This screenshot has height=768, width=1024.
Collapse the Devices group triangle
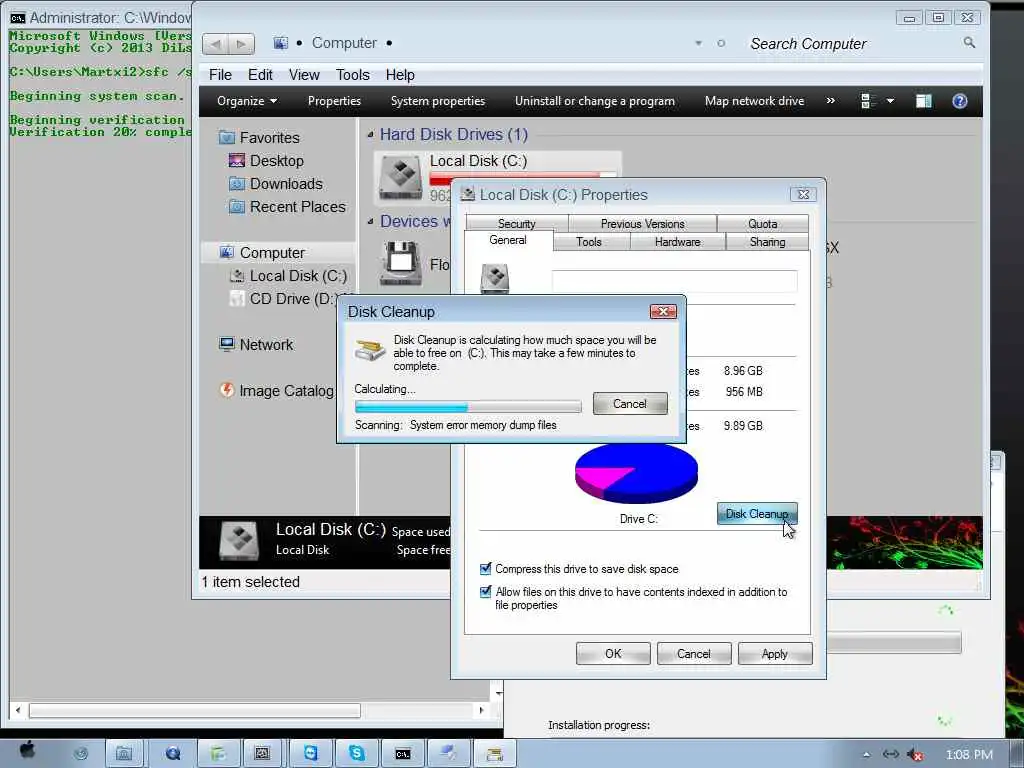coord(370,221)
